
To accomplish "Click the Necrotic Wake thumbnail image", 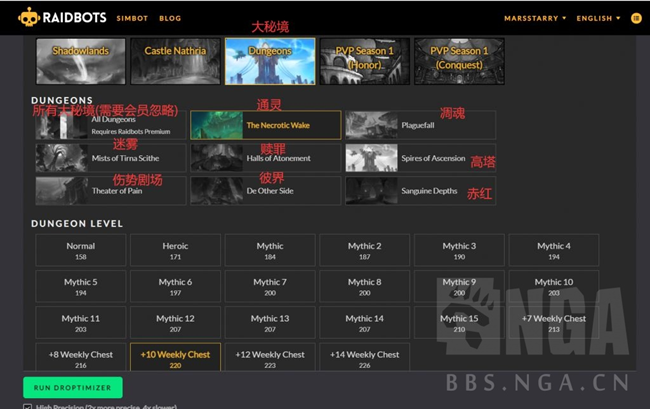I will pyautogui.click(x=217, y=125).
